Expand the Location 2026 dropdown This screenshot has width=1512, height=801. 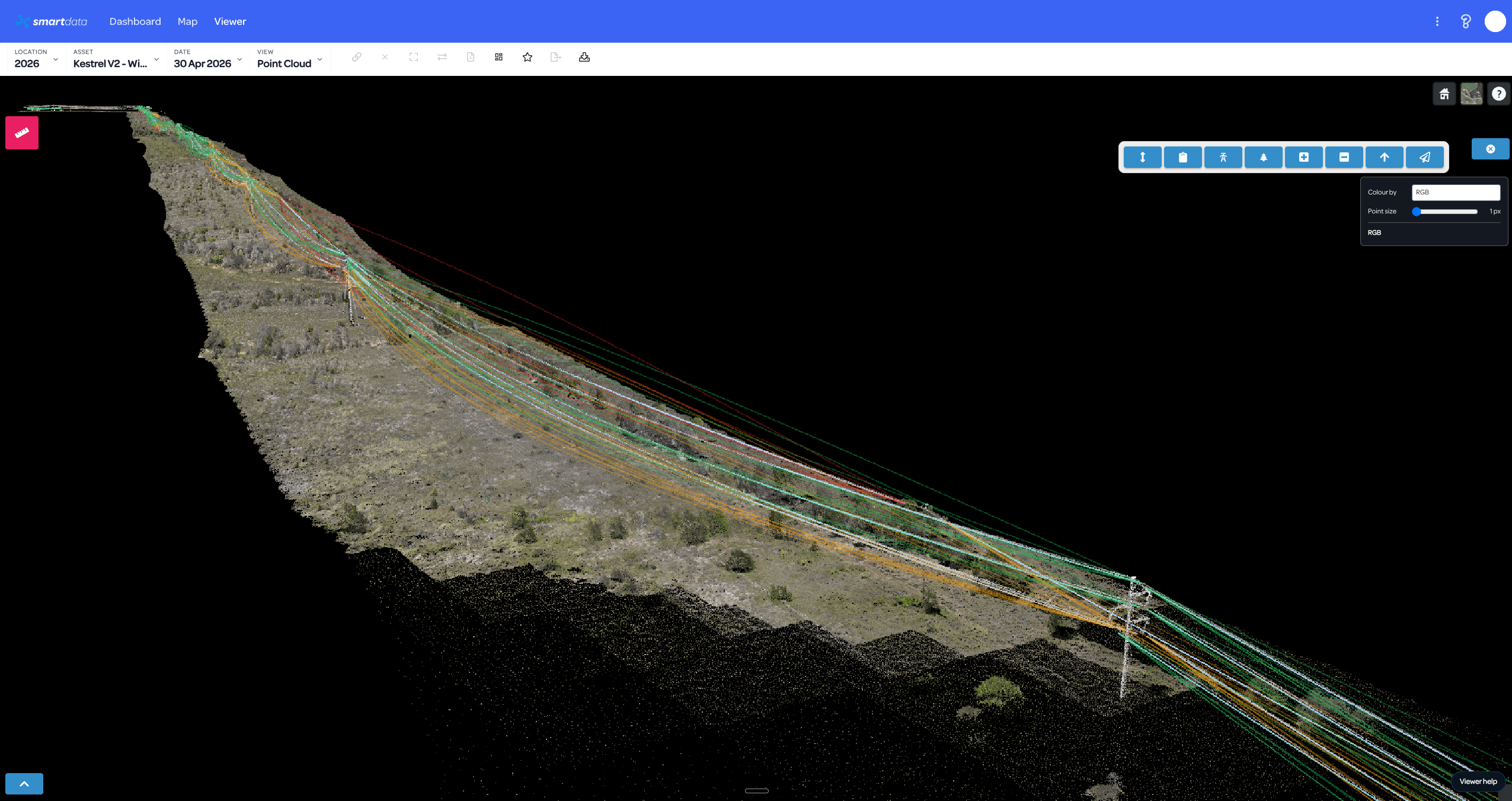pyautogui.click(x=36, y=59)
